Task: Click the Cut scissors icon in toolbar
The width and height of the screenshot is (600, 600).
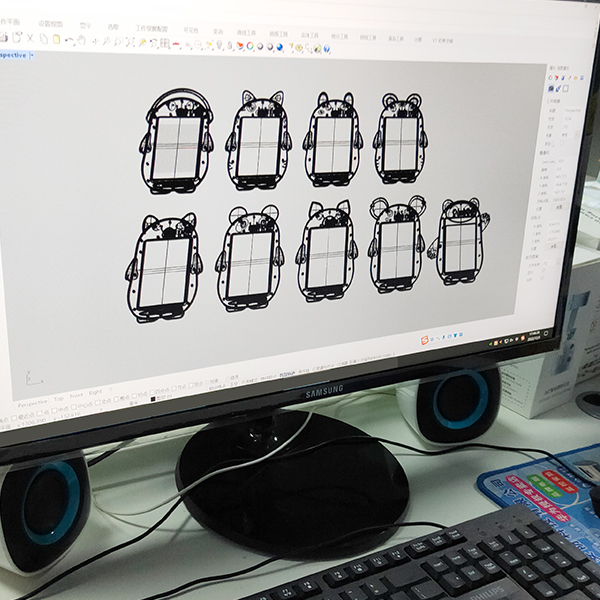Action: click(30, 39)
